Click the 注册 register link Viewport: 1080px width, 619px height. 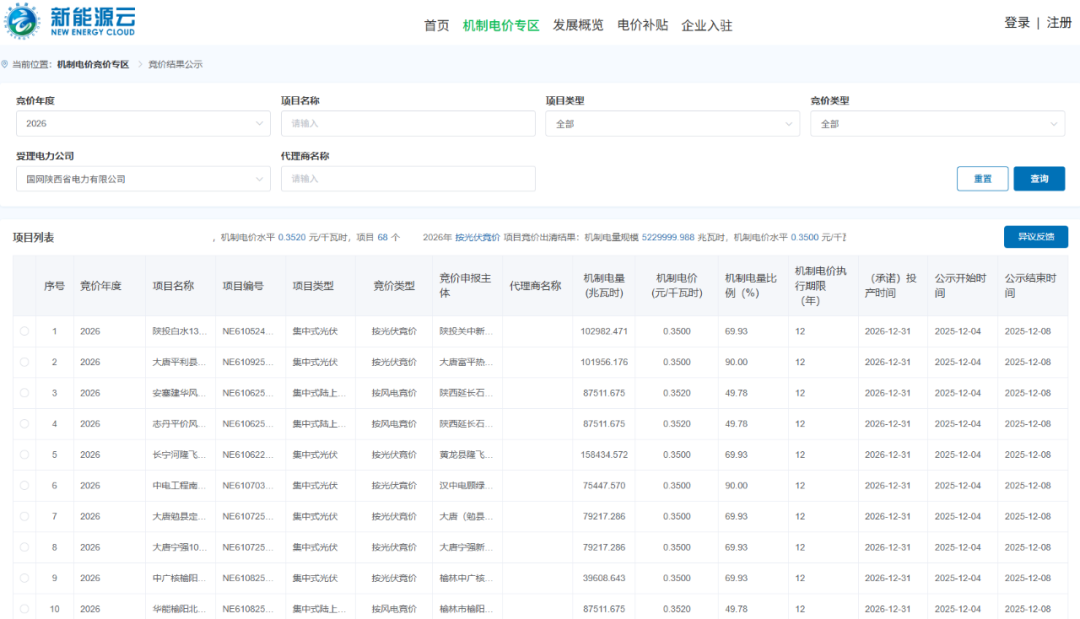coord(1059,23)
